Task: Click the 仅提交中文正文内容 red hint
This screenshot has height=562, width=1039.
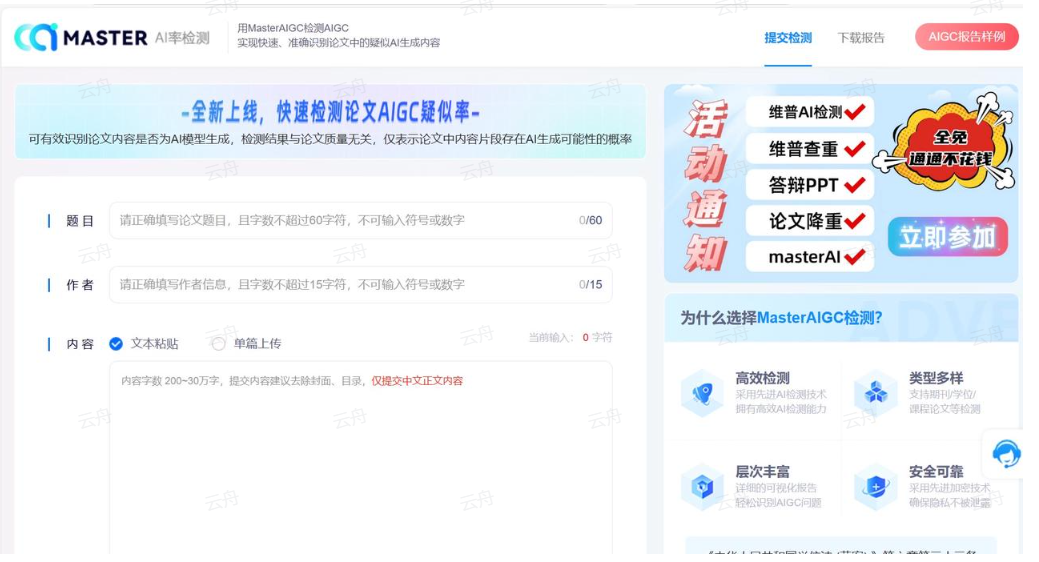Action: pyautogui.click(x=417, y=380)
